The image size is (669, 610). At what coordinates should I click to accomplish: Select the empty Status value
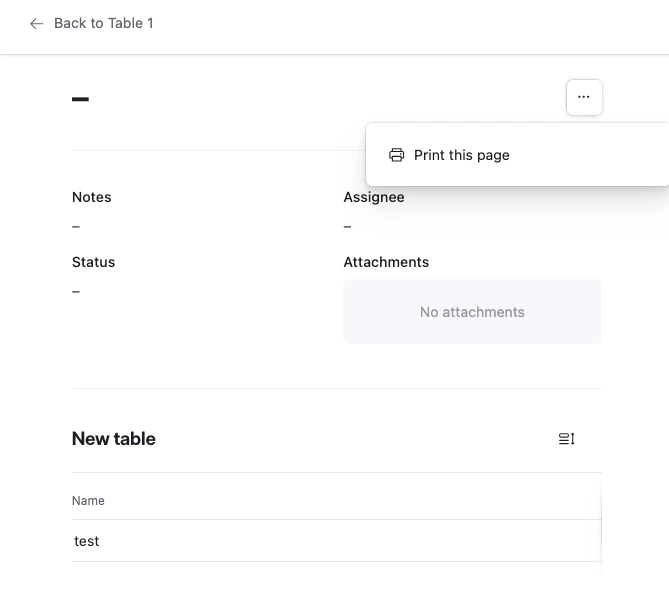[x=76, y=292]
